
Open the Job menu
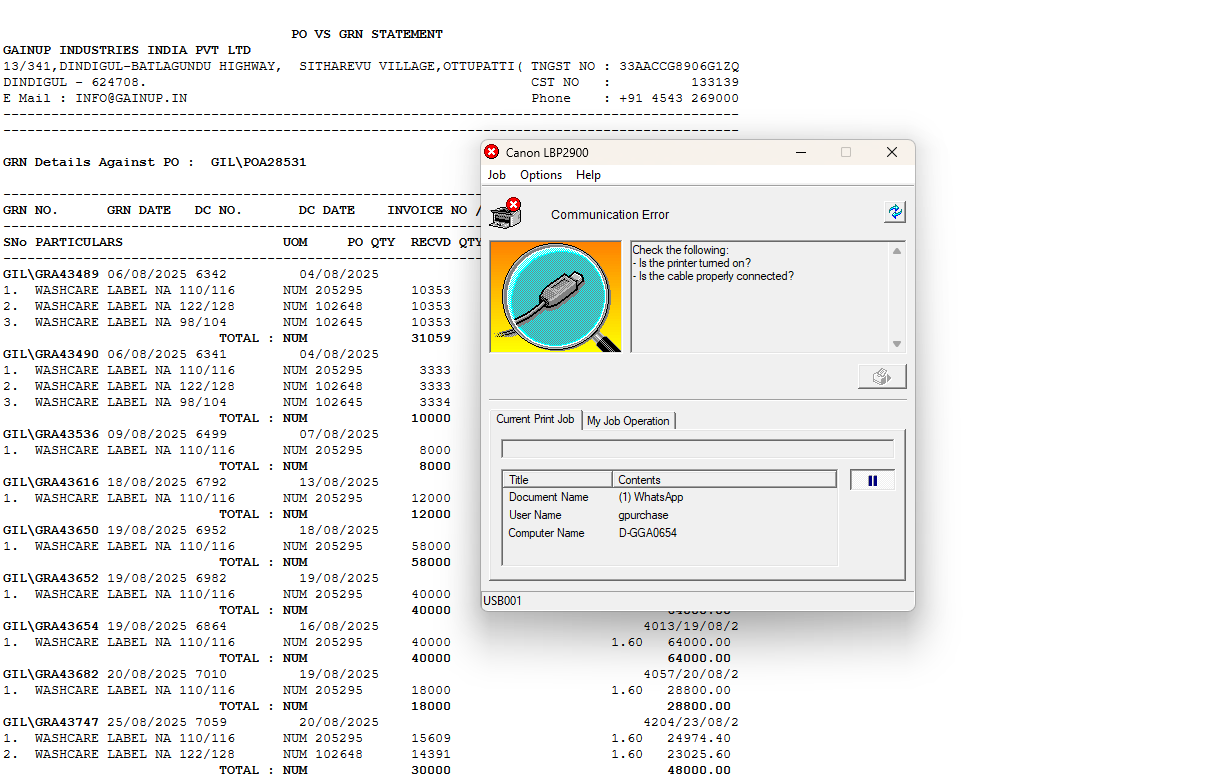pos(496,175)
